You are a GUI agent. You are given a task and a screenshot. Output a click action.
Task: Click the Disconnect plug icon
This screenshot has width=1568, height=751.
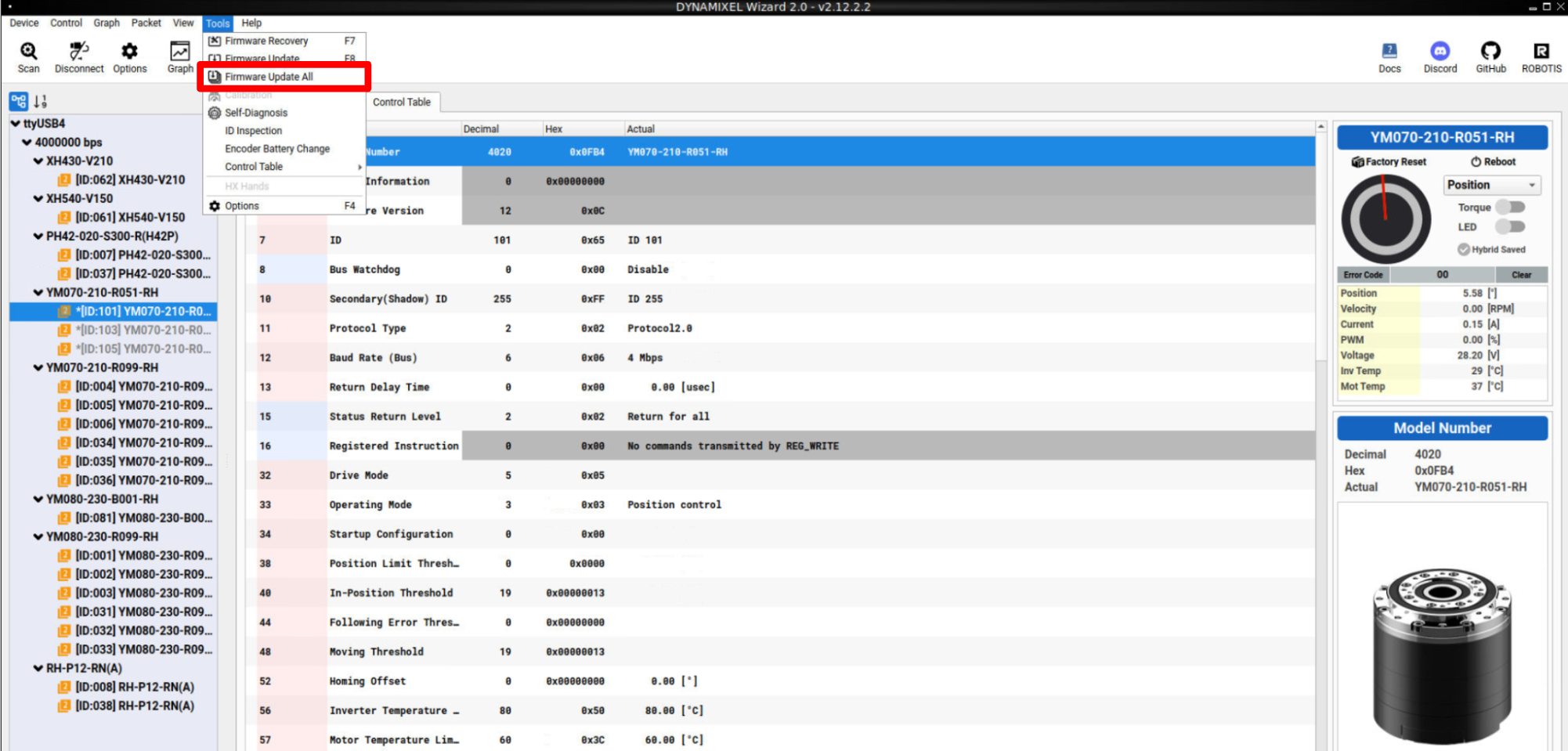pos(78,52)
